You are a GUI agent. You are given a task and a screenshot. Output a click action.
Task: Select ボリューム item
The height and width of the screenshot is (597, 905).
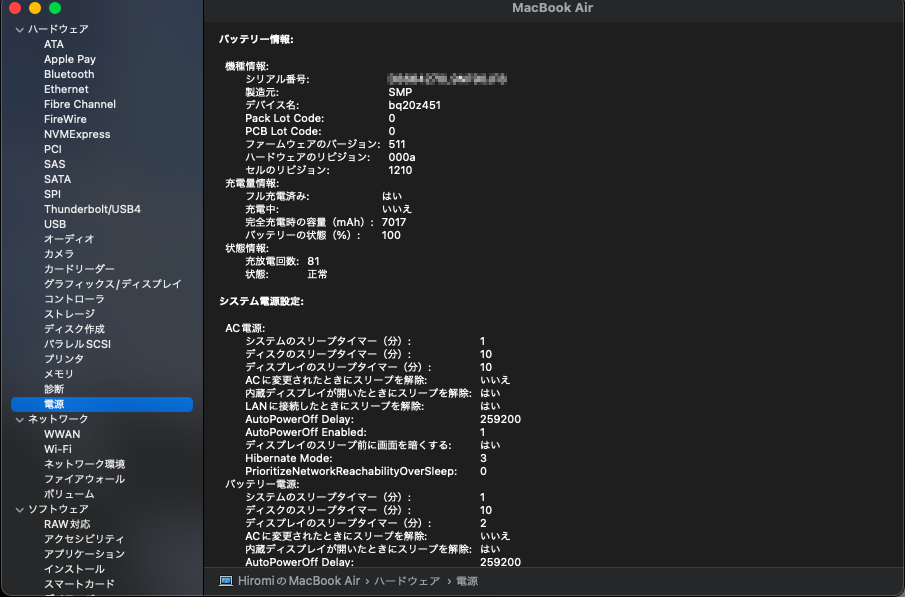[69, 494]
